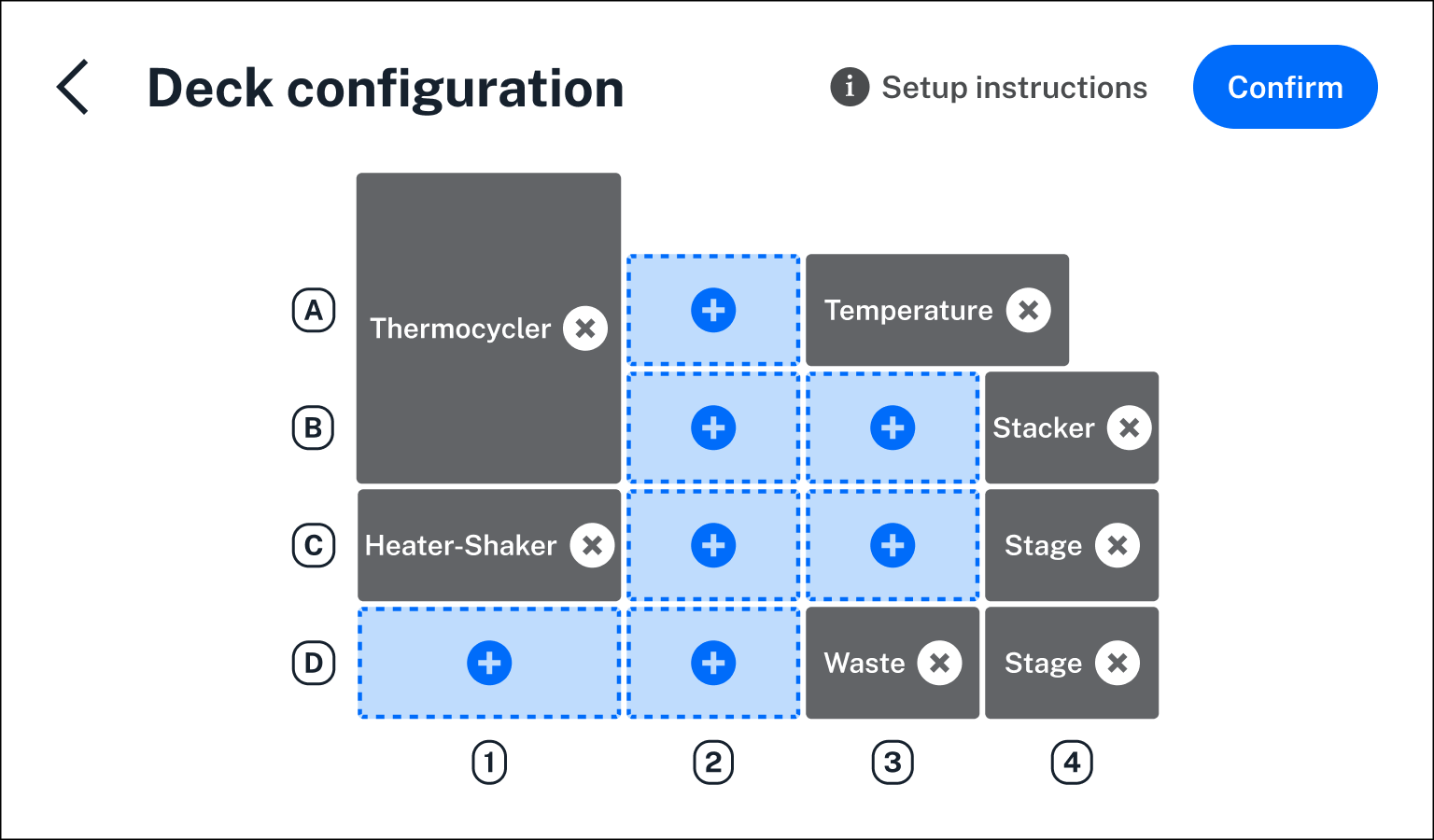Image resolution: width=1434 pixels, height=840 pixels.
Task: Remove the Waste fixture
Action: point(939,663)
